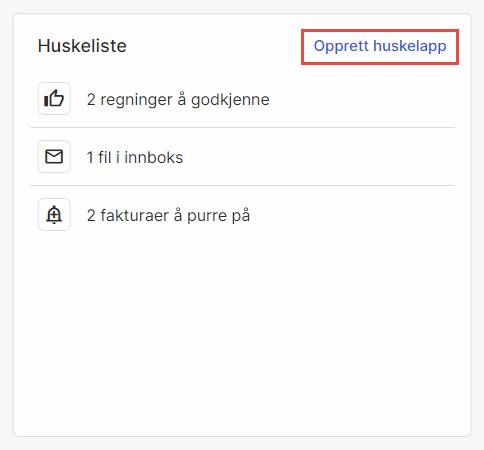Viewport: 484px width, 450px height.
Task: Click the word 'fakturaer' in the list
Action: tap(134, 215)
